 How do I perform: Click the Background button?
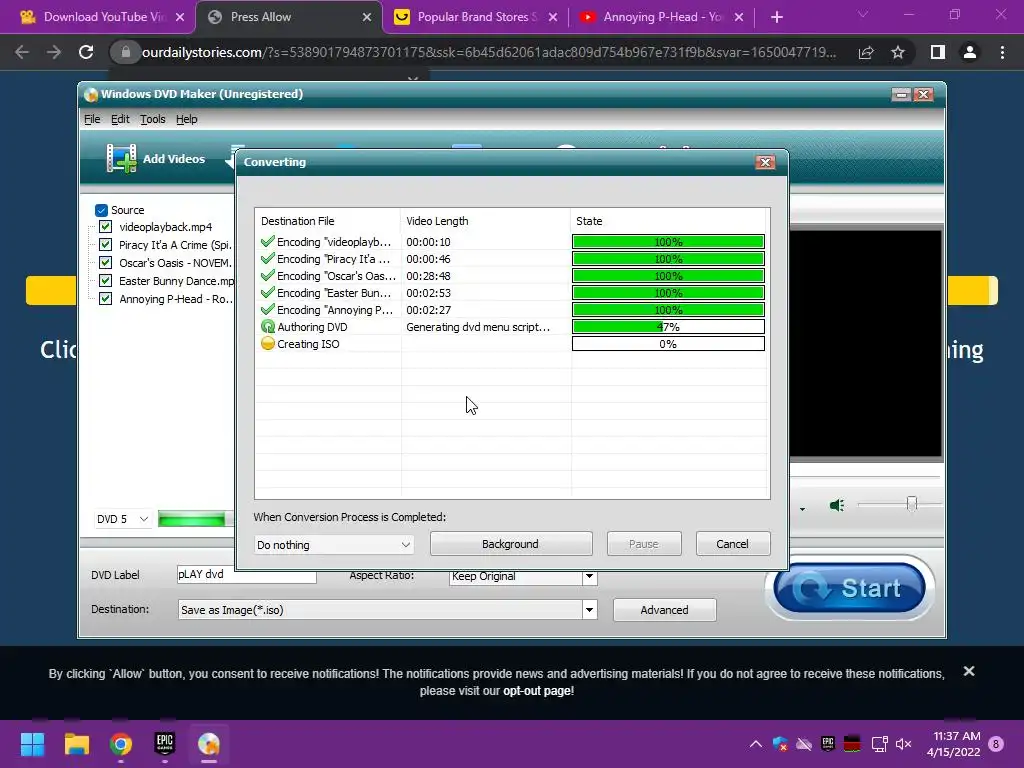[511, 544]
